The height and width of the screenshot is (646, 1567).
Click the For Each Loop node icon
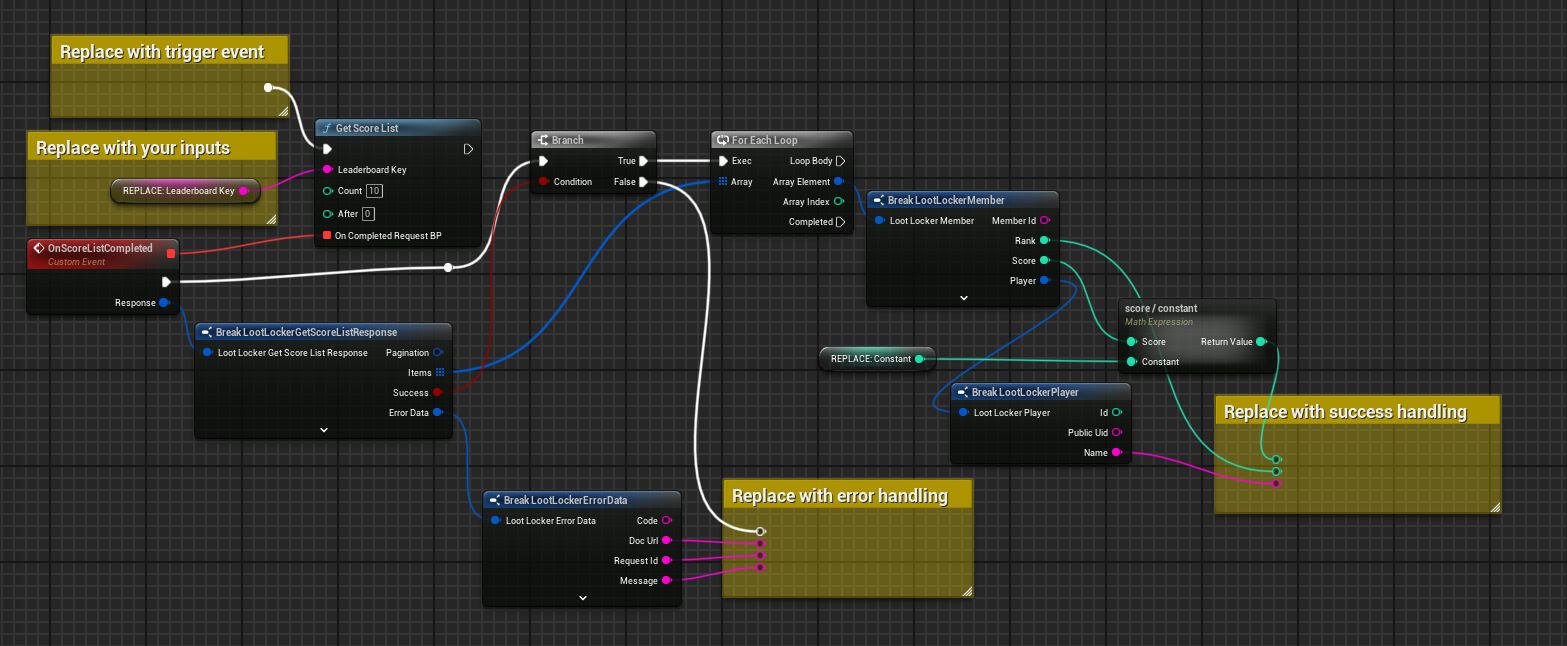pos(722,140)
